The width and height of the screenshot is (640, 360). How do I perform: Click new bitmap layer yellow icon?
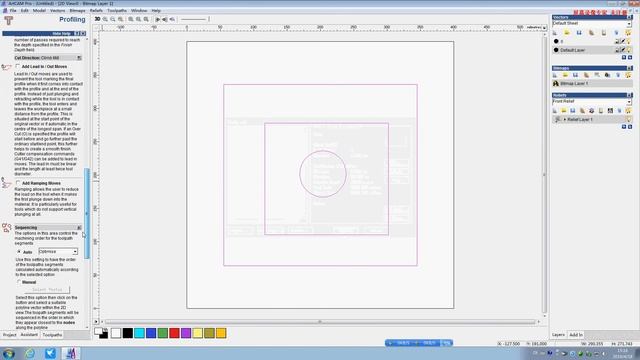coord(565,75)
